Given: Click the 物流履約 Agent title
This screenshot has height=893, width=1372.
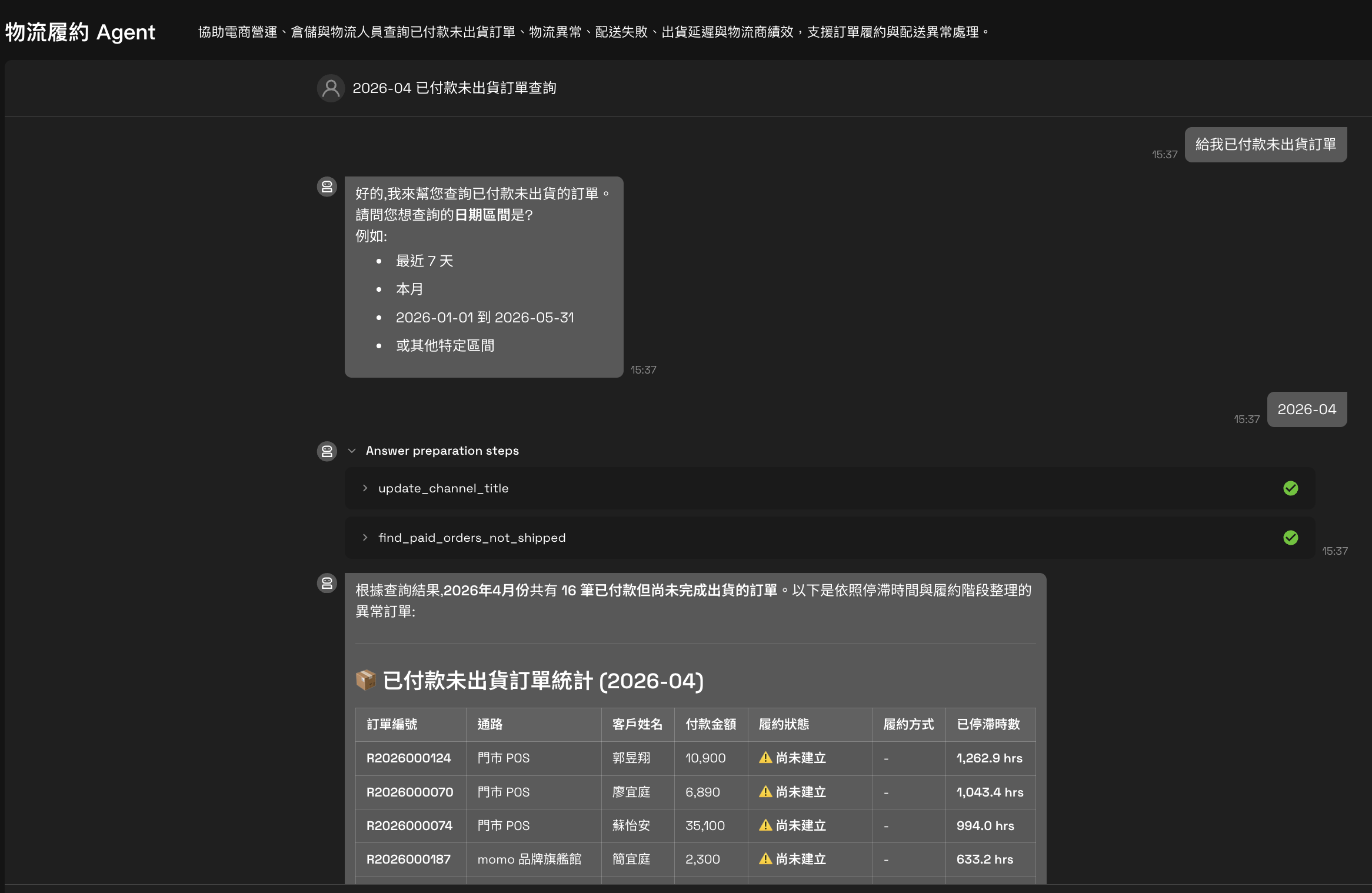Looking at the screenshot, I should (80, 32).
